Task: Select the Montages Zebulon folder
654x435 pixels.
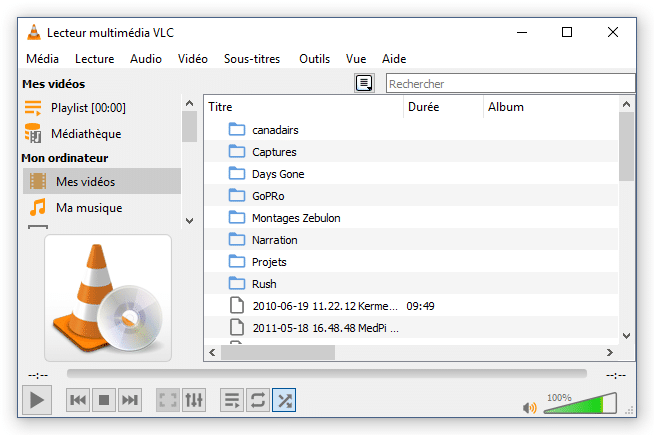Action: tap(411, 218)
